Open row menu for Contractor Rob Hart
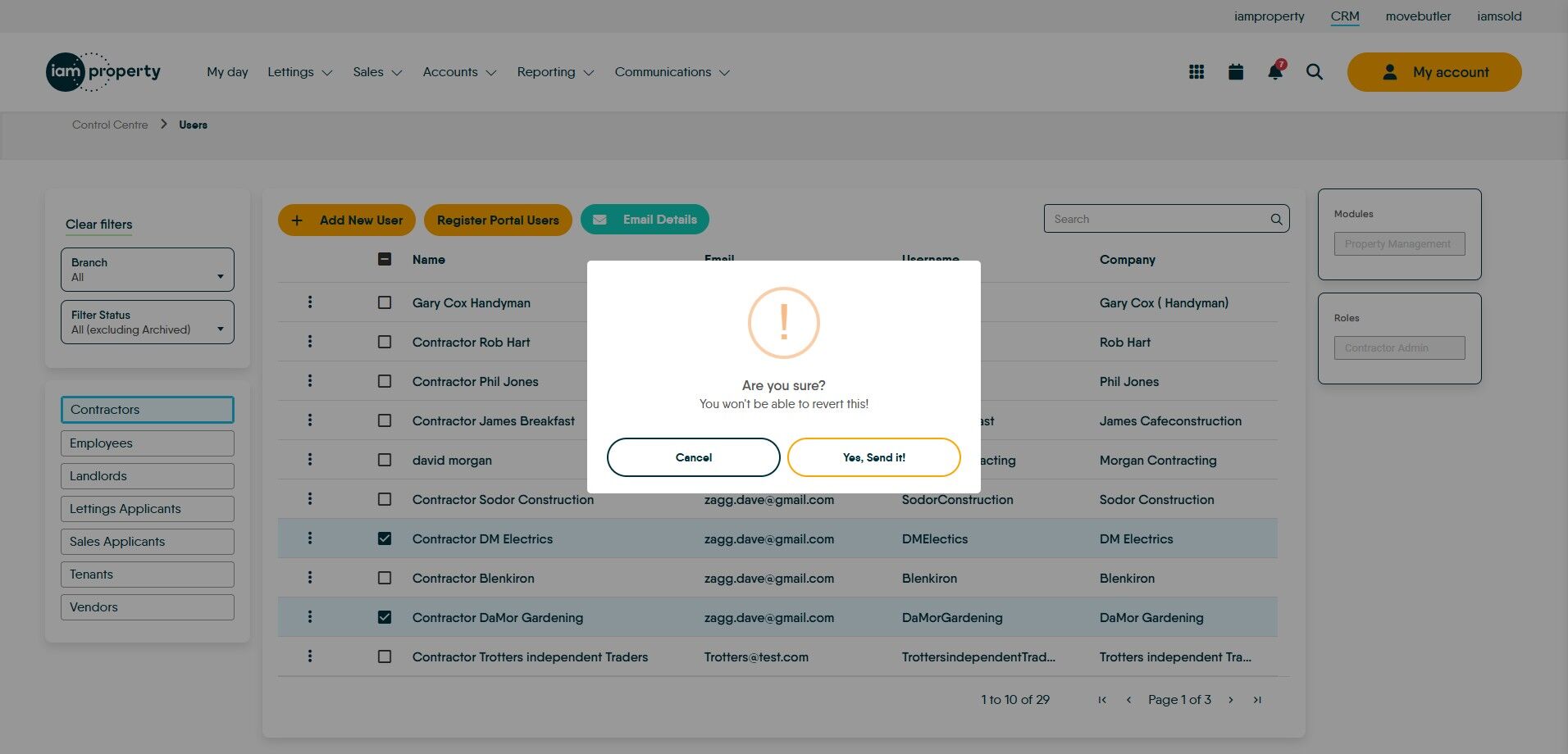 pyautogui.click(x=310, y=342)
